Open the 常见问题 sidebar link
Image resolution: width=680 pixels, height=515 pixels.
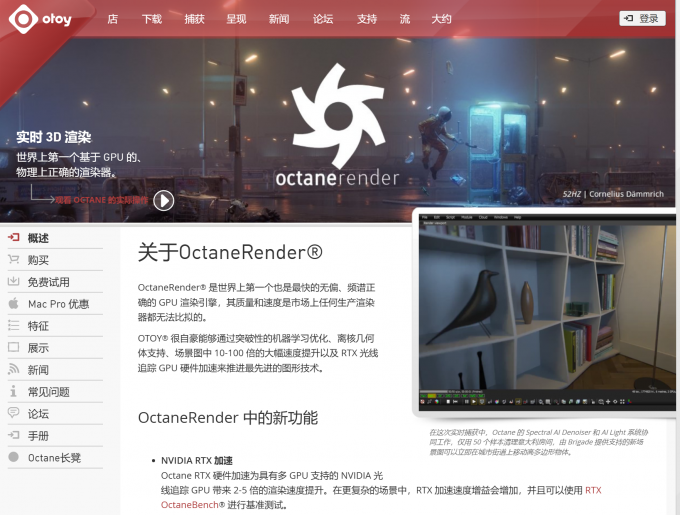(49, 392)
